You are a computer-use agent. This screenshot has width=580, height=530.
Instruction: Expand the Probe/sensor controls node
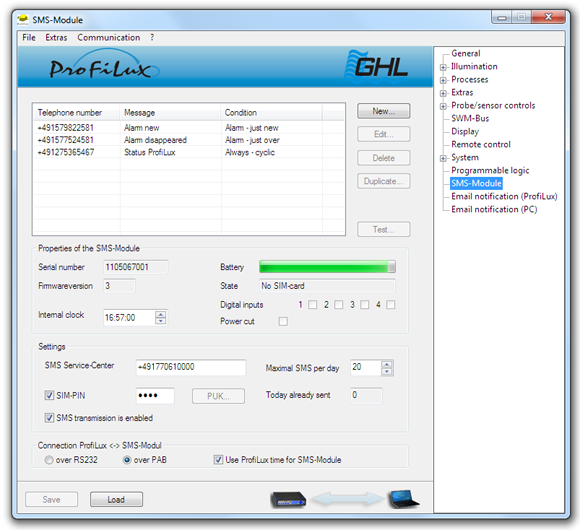coord(443,107)
